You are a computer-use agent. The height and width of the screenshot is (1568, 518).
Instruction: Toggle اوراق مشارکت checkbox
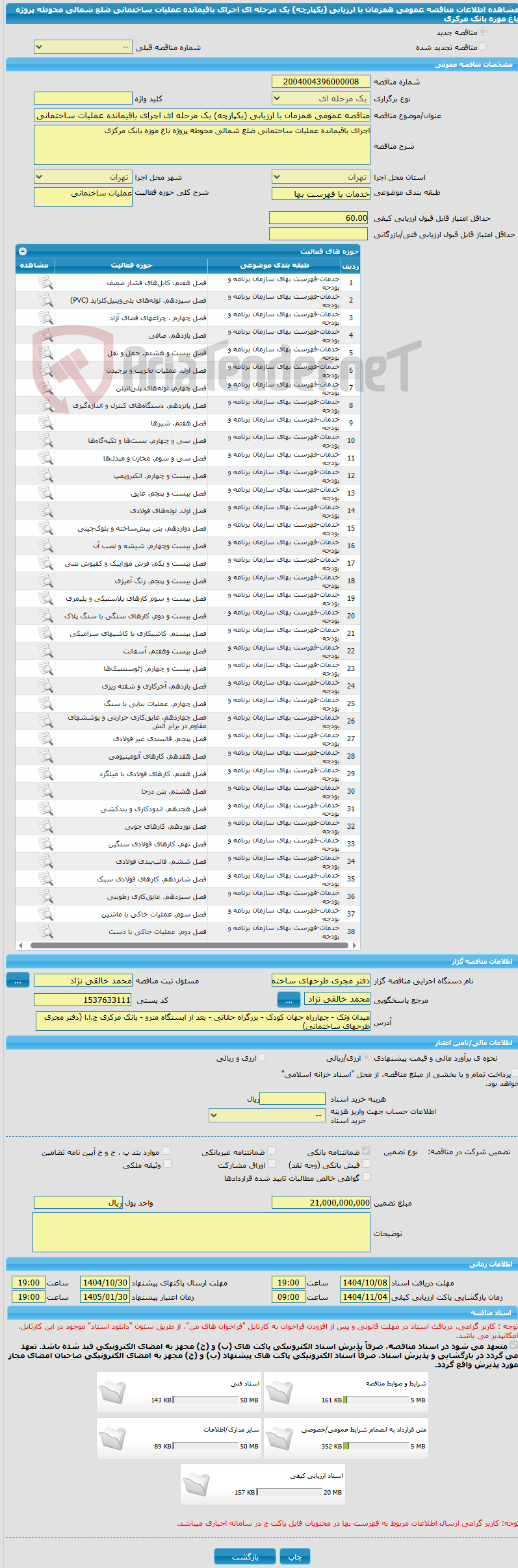(272, 1164)
